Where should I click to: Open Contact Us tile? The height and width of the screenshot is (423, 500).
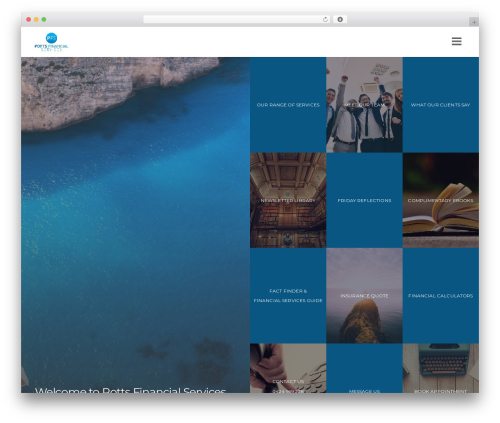click(x=288, y=368)
